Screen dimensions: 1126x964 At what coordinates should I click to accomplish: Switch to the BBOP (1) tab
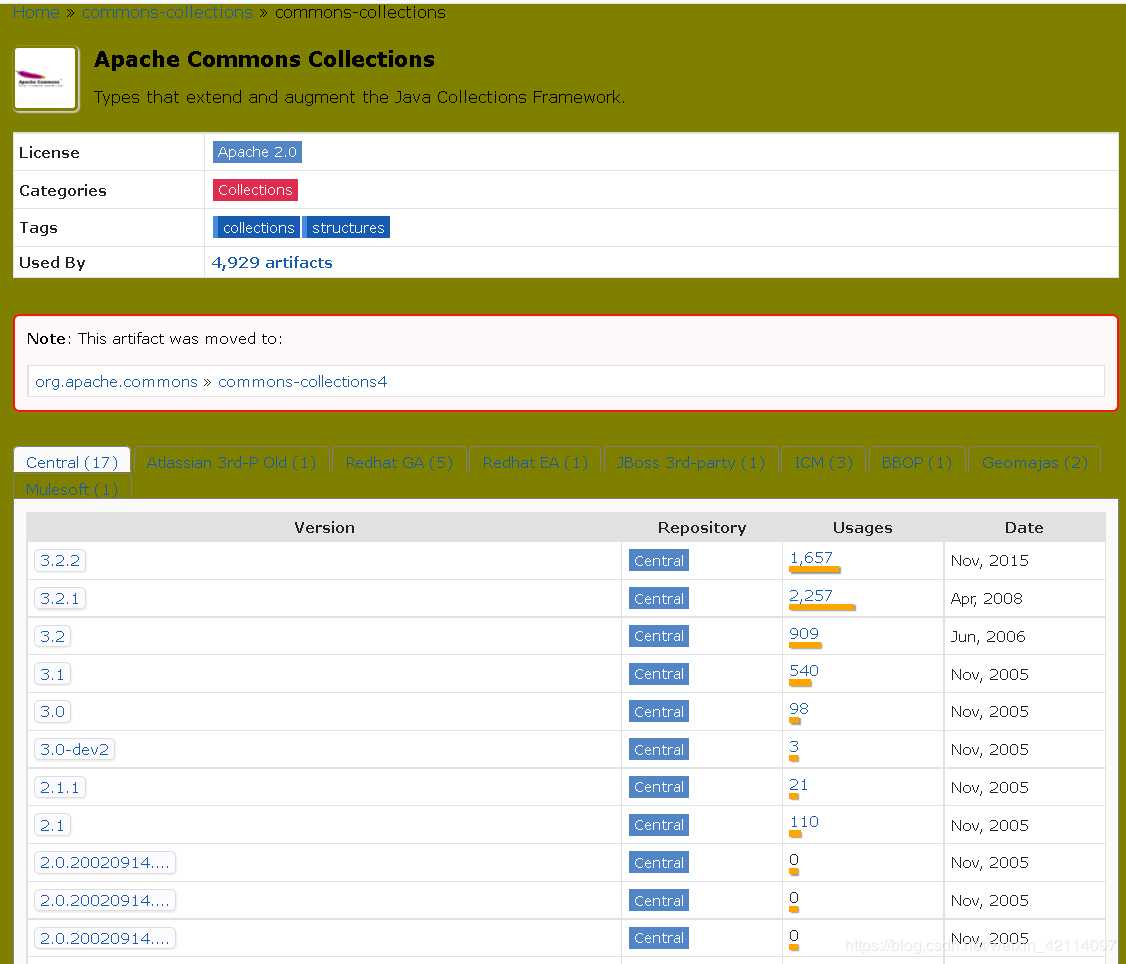(x=916, y=462)
